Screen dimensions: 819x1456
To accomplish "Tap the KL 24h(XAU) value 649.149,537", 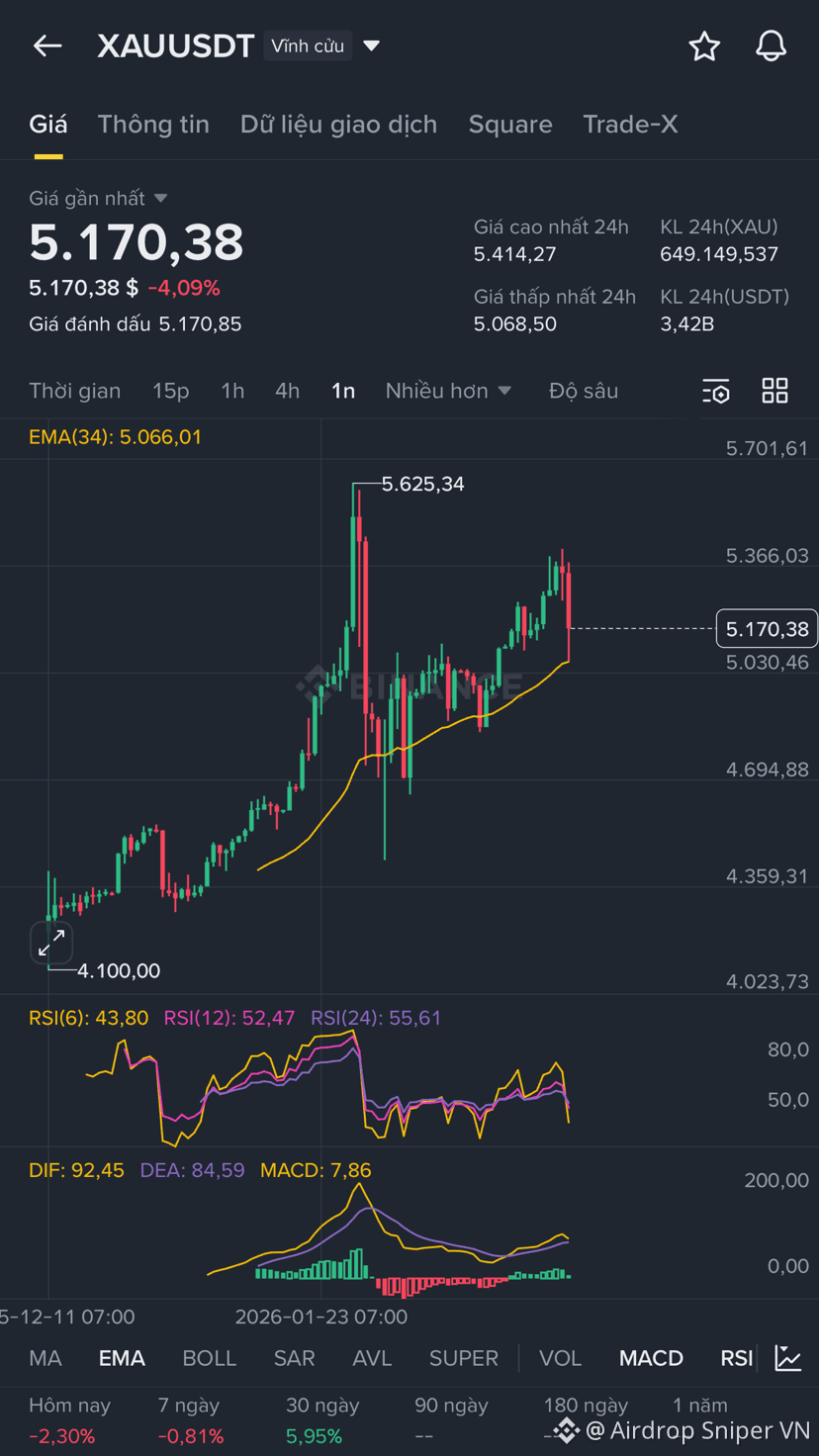I will coord(719,254).
